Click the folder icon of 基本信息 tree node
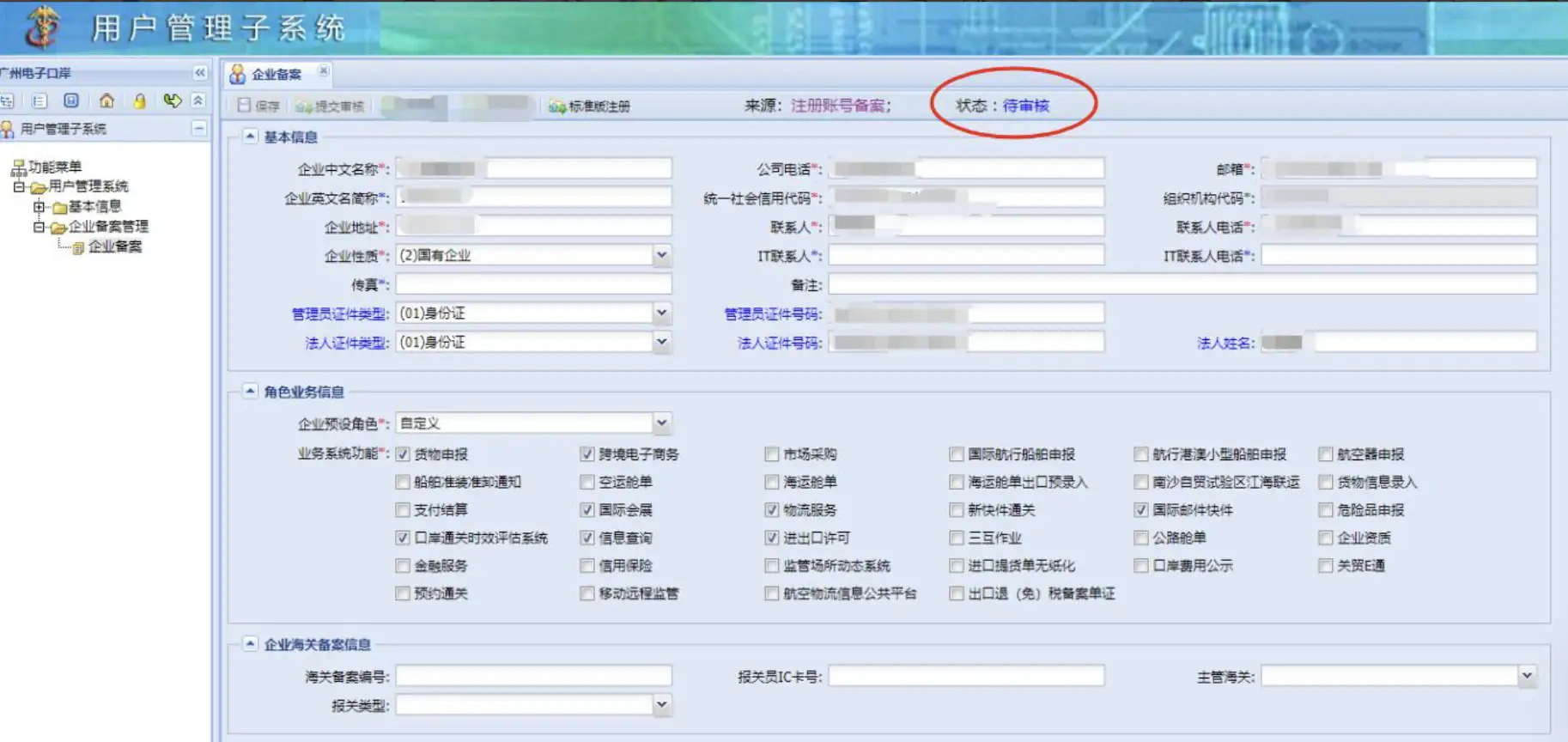 [x=59, y=208]
